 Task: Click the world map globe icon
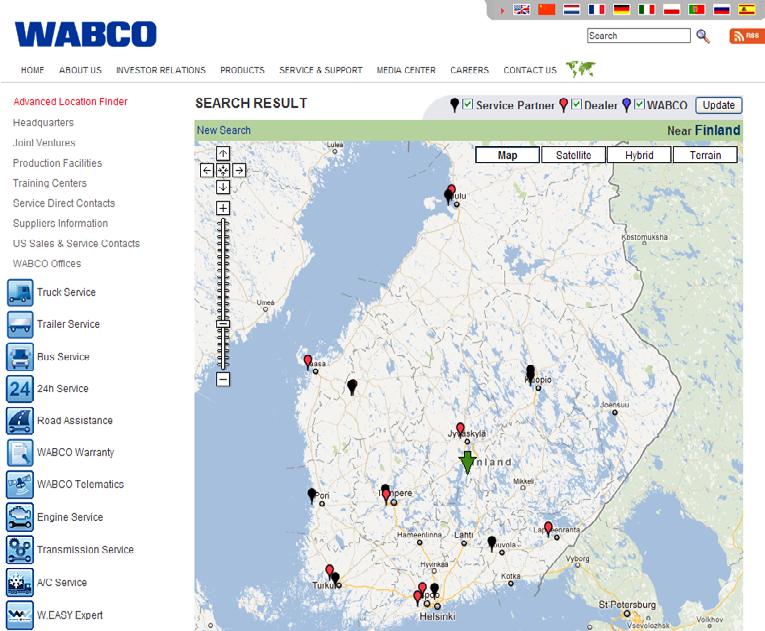pyautogui.click(x=581, y=69)
